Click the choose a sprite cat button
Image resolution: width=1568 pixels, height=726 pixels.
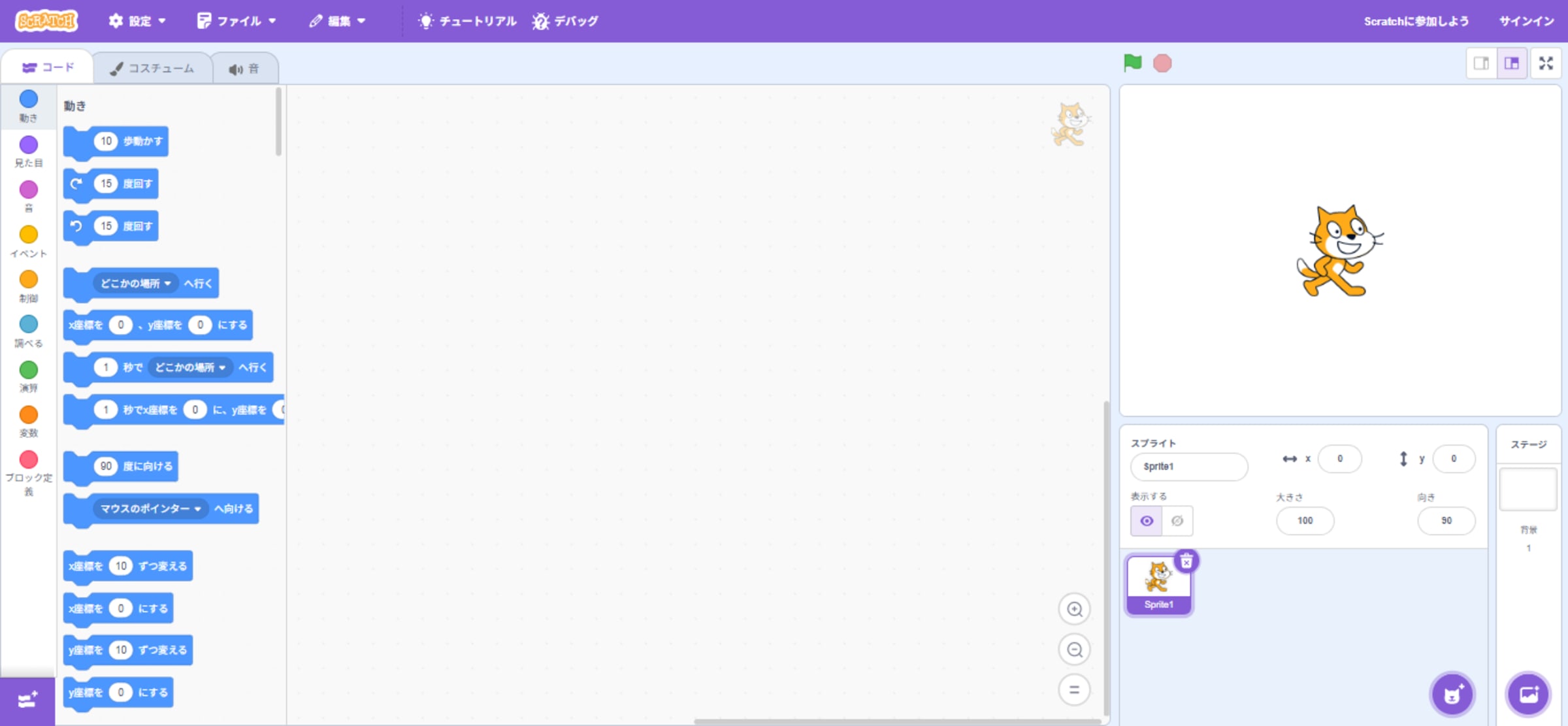[1452, 694]
